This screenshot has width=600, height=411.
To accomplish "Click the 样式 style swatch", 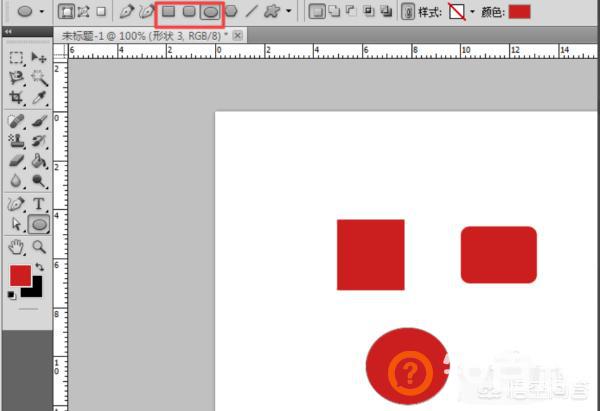I will (x=457, y=12).
